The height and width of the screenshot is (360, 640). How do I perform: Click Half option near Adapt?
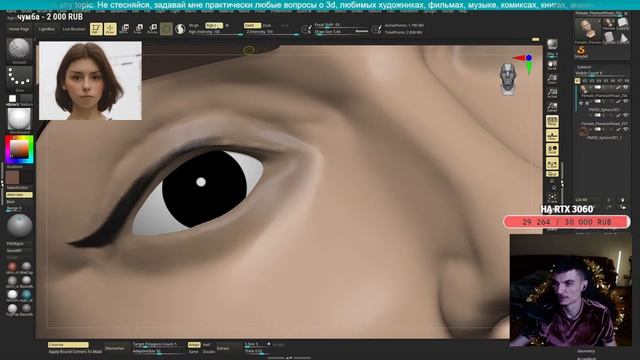(x=207, y=345)
